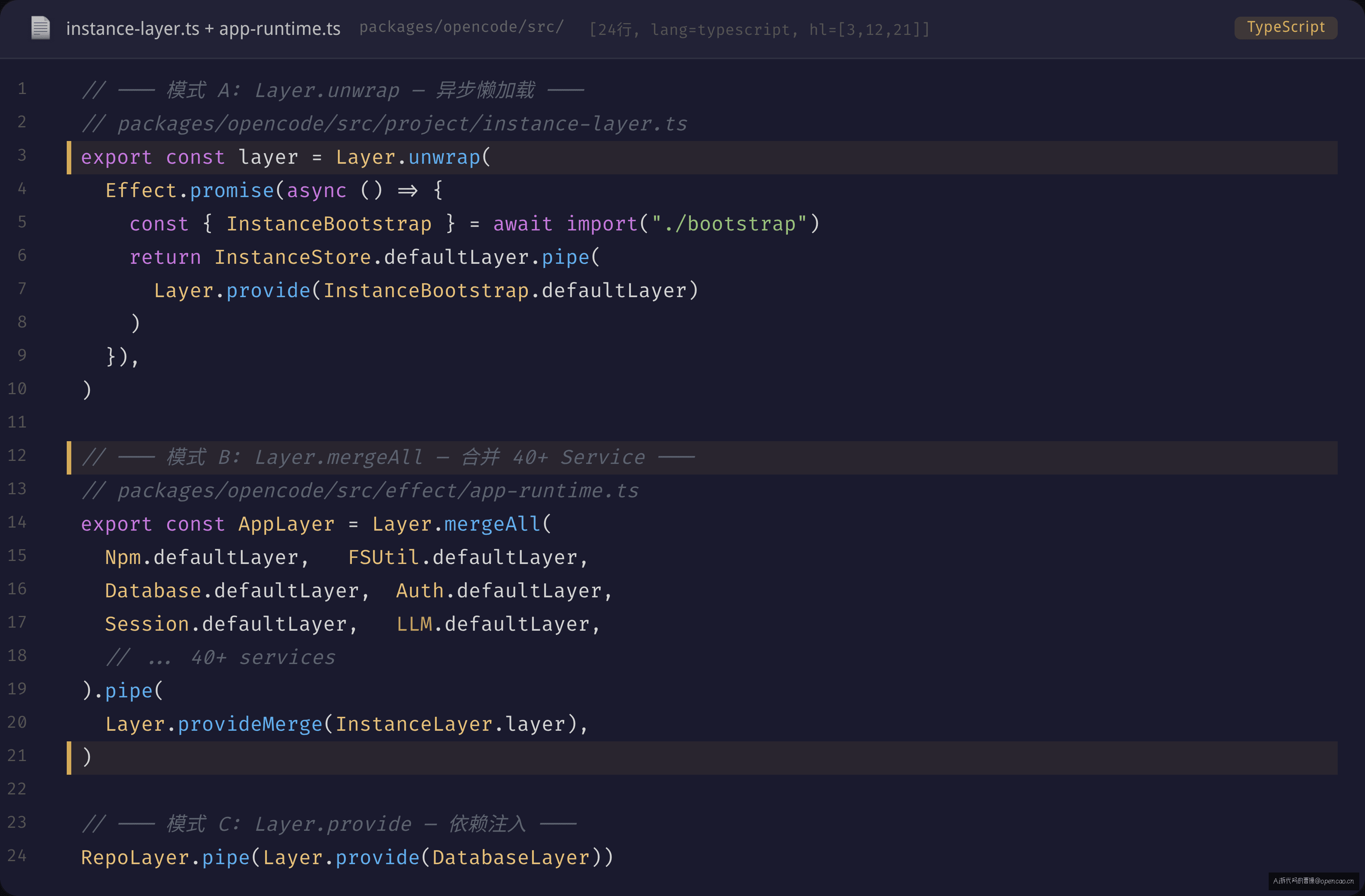Click FSUtil.defaultLayer on line 15
This screenshot has height=896, width=1365.
click(463, 557)
